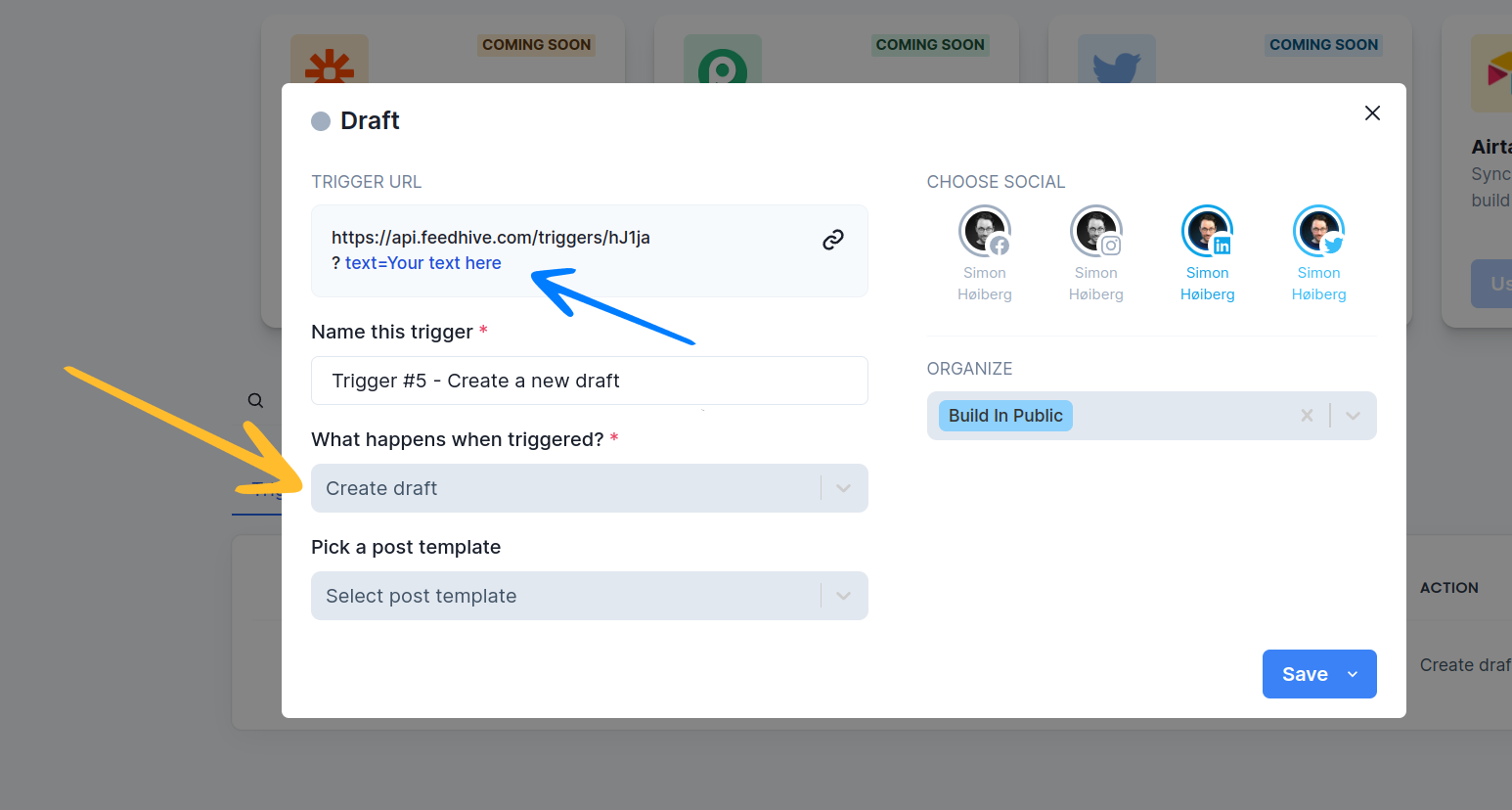The height and width of the screenshot is (810, 1512).
Task: Click 'text=Your text here' URL parameter
Action: (422, 263)
